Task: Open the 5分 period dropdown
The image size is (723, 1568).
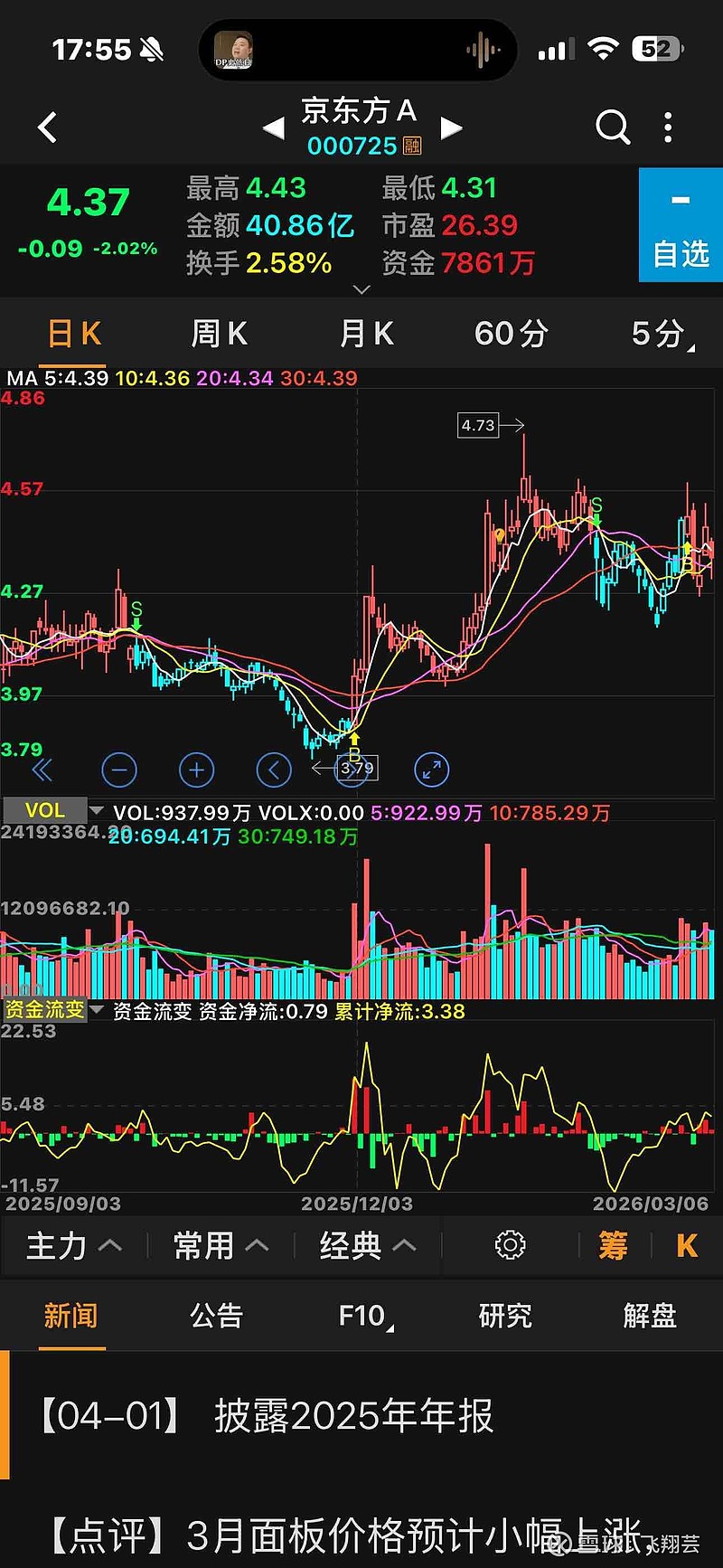Action: tap(662, 335)
